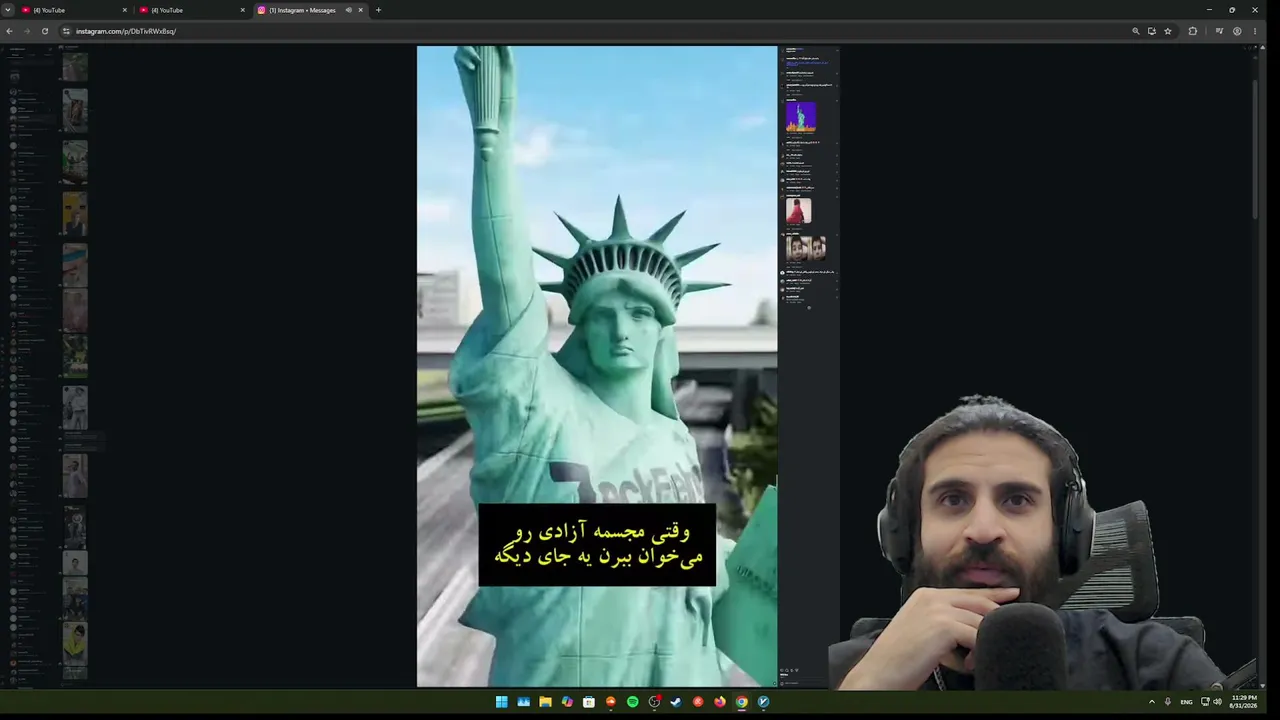Switch to the second YouTube tab

coord(193,10)
